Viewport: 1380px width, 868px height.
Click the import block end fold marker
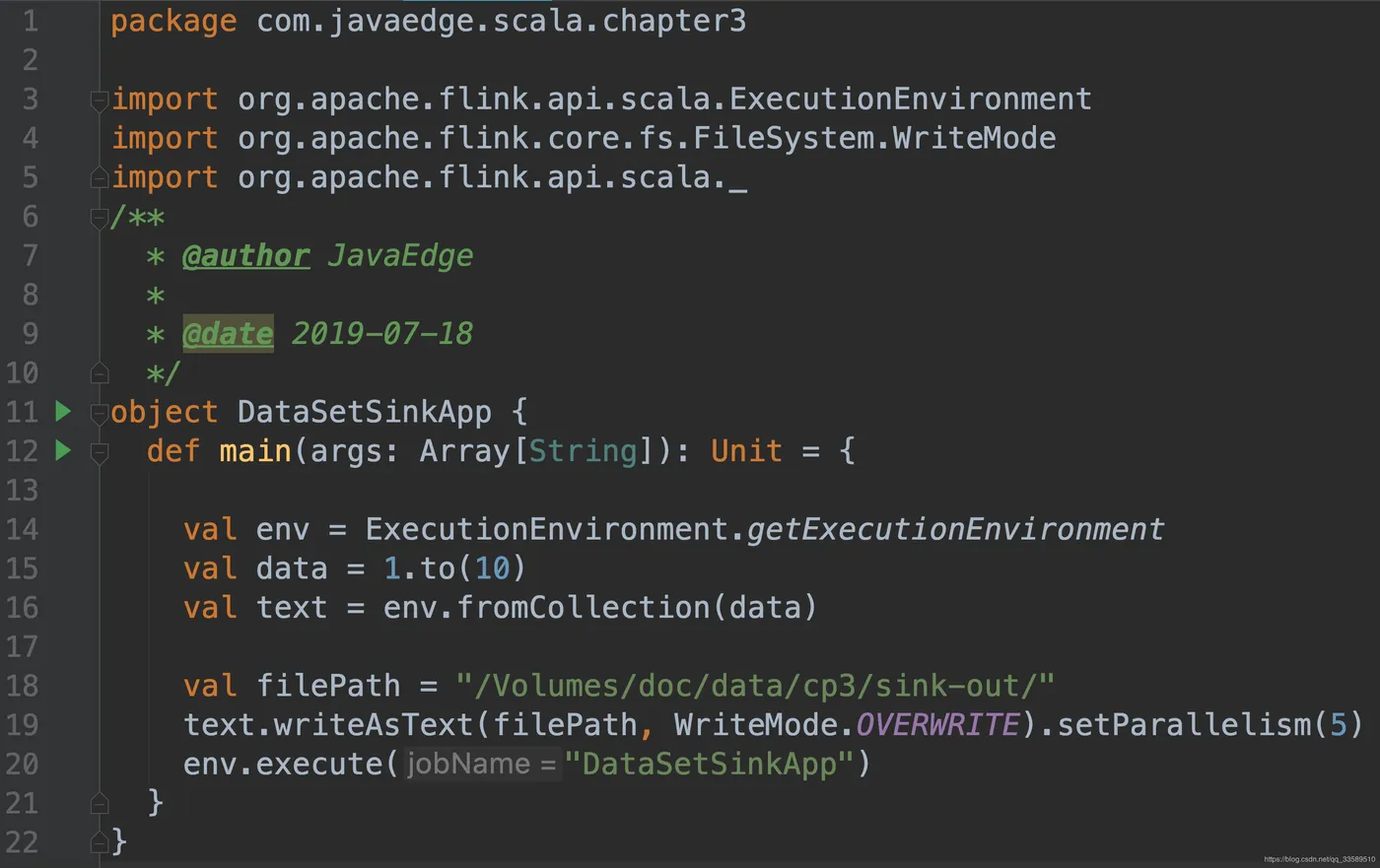point(99,177)
